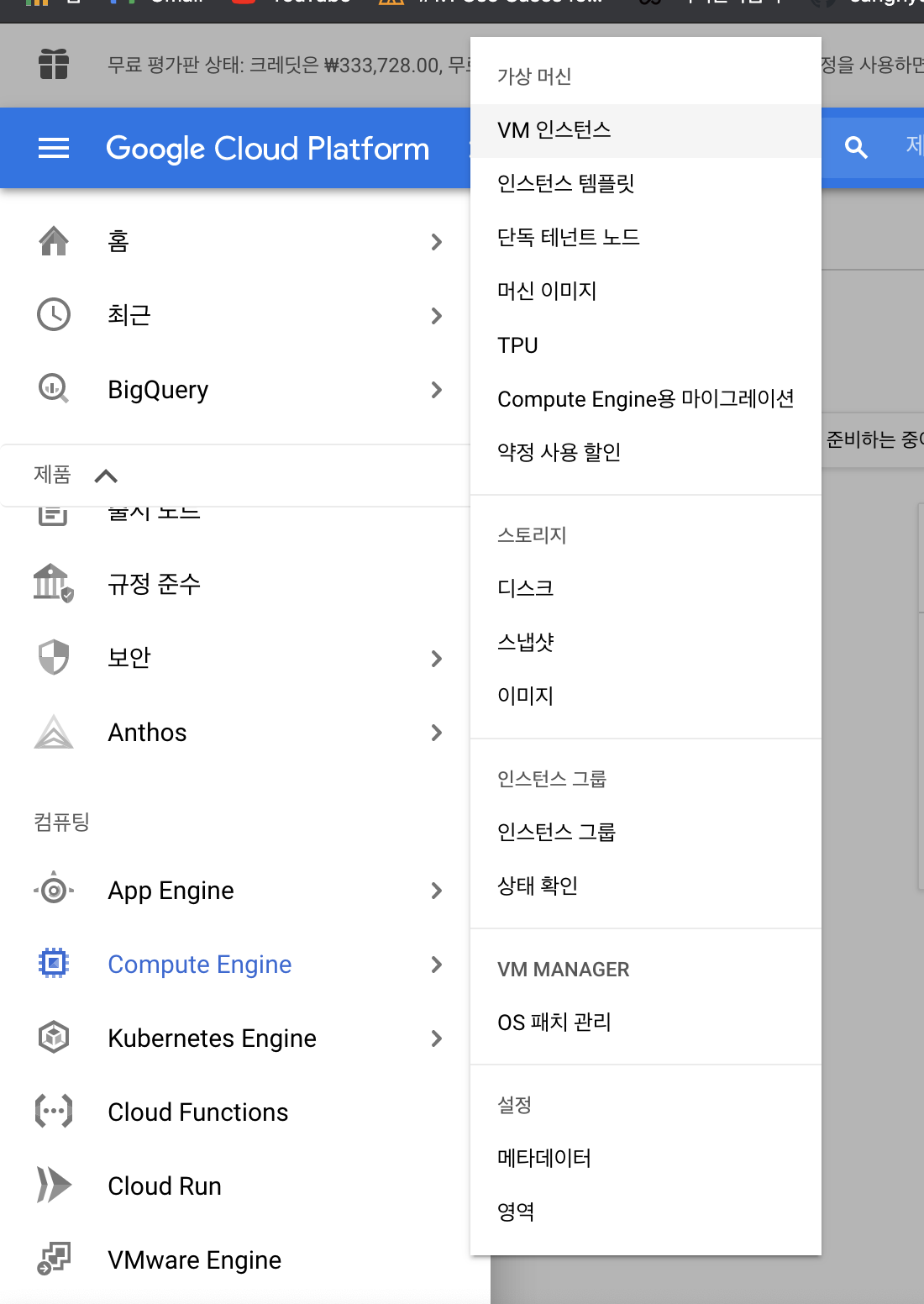This screenshot has height=1304, width=924.
Task: Click the Cloud Run arrows icon
Action: point(54,1185)
